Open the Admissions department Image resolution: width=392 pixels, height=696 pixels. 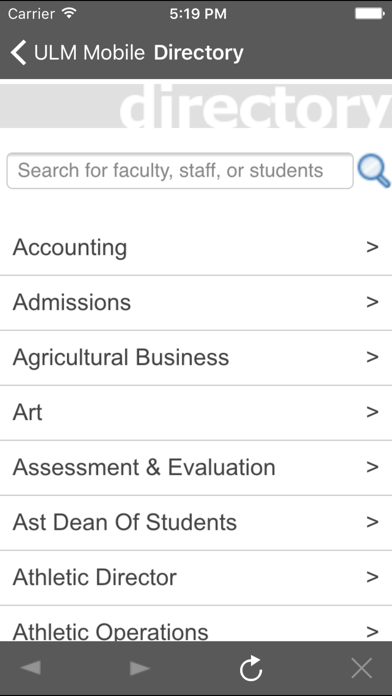(x=196, y=303)
